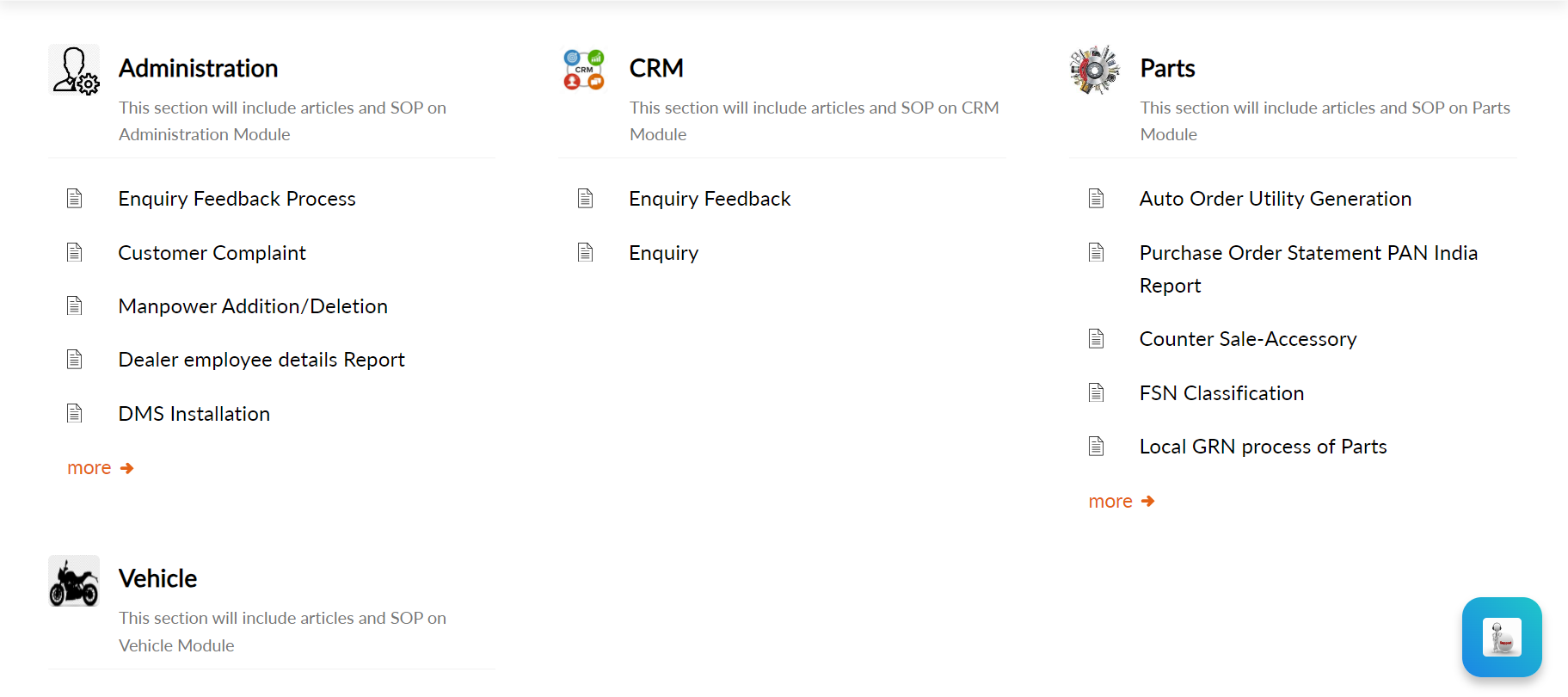The height and width of the screenshot is (697, 1568).
Task: Click document icon beside DMS Installation
Action: 75,414
